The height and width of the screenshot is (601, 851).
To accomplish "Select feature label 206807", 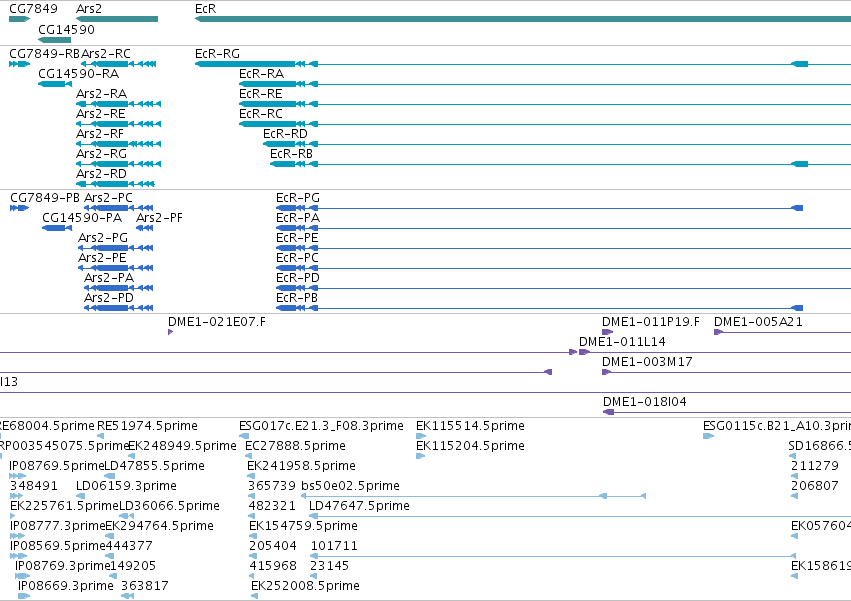I will pos(815,487).
